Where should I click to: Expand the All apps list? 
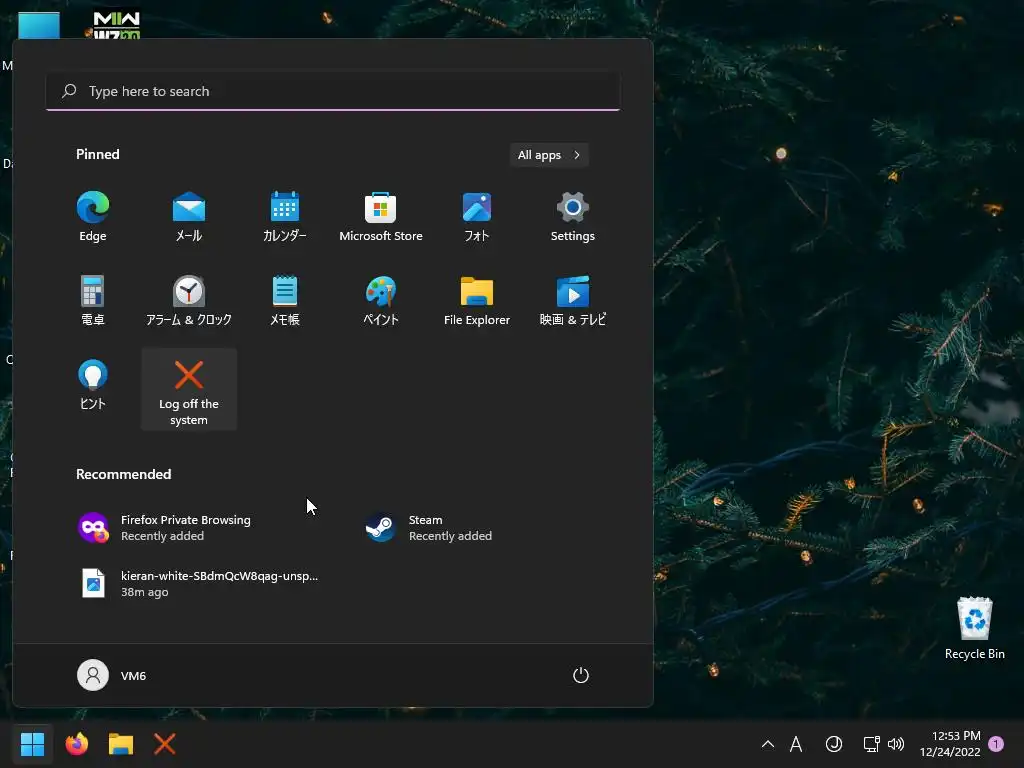[x=549, y=155]
